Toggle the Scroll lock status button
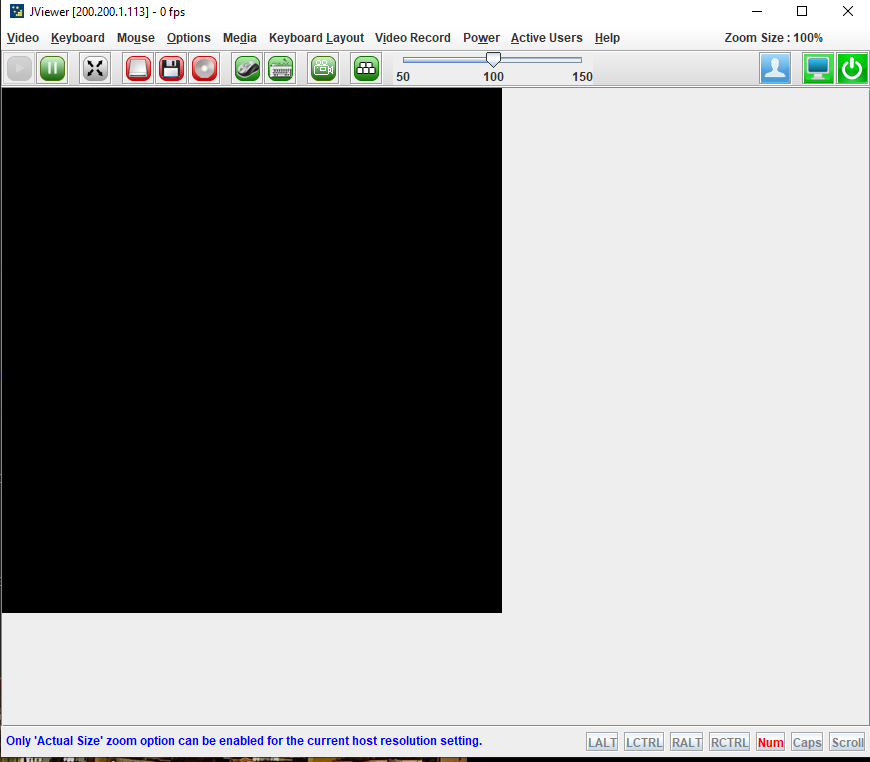This screenshot has height=762, width=870. pos(847,742)
